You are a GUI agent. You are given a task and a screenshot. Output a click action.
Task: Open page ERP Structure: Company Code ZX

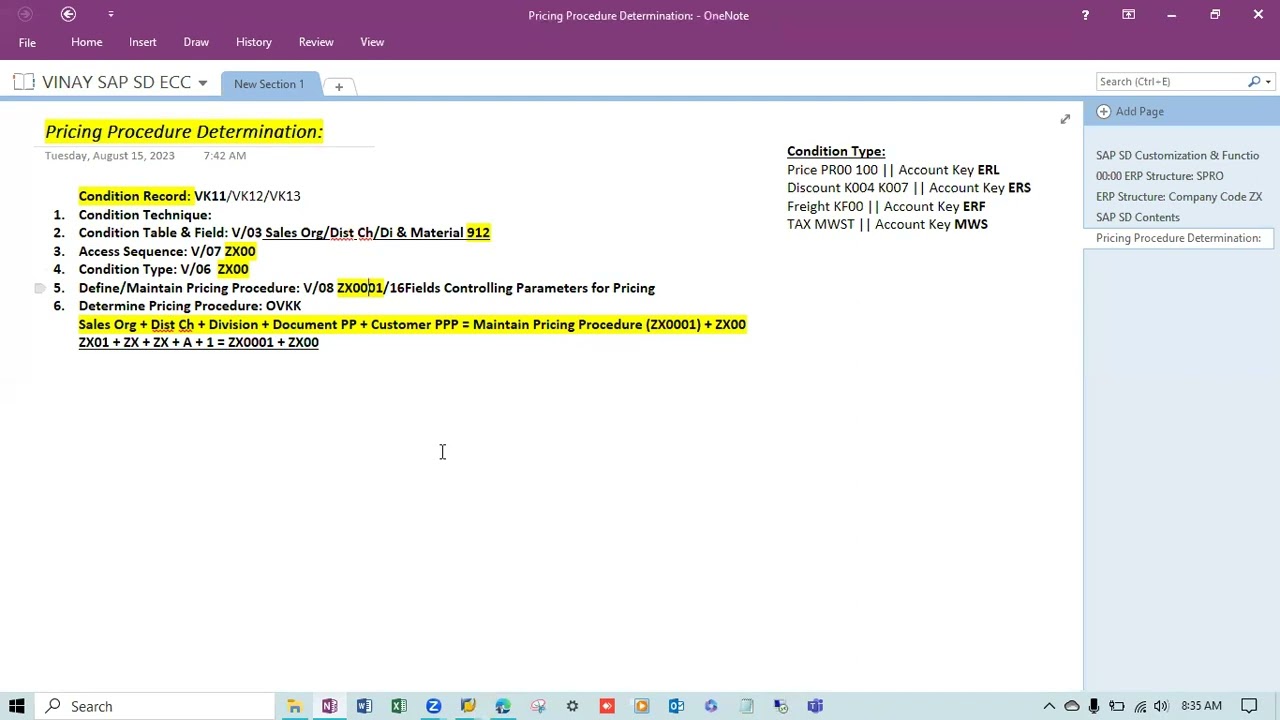pos(1178,196)
